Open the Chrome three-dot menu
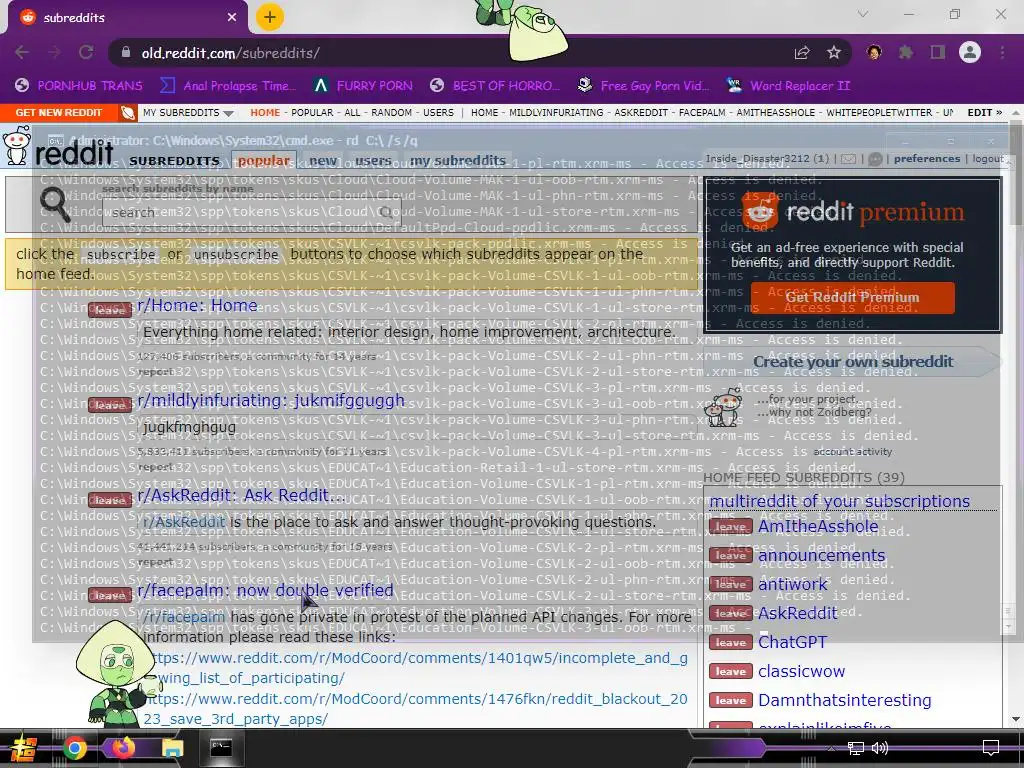 pos(1002,52)
